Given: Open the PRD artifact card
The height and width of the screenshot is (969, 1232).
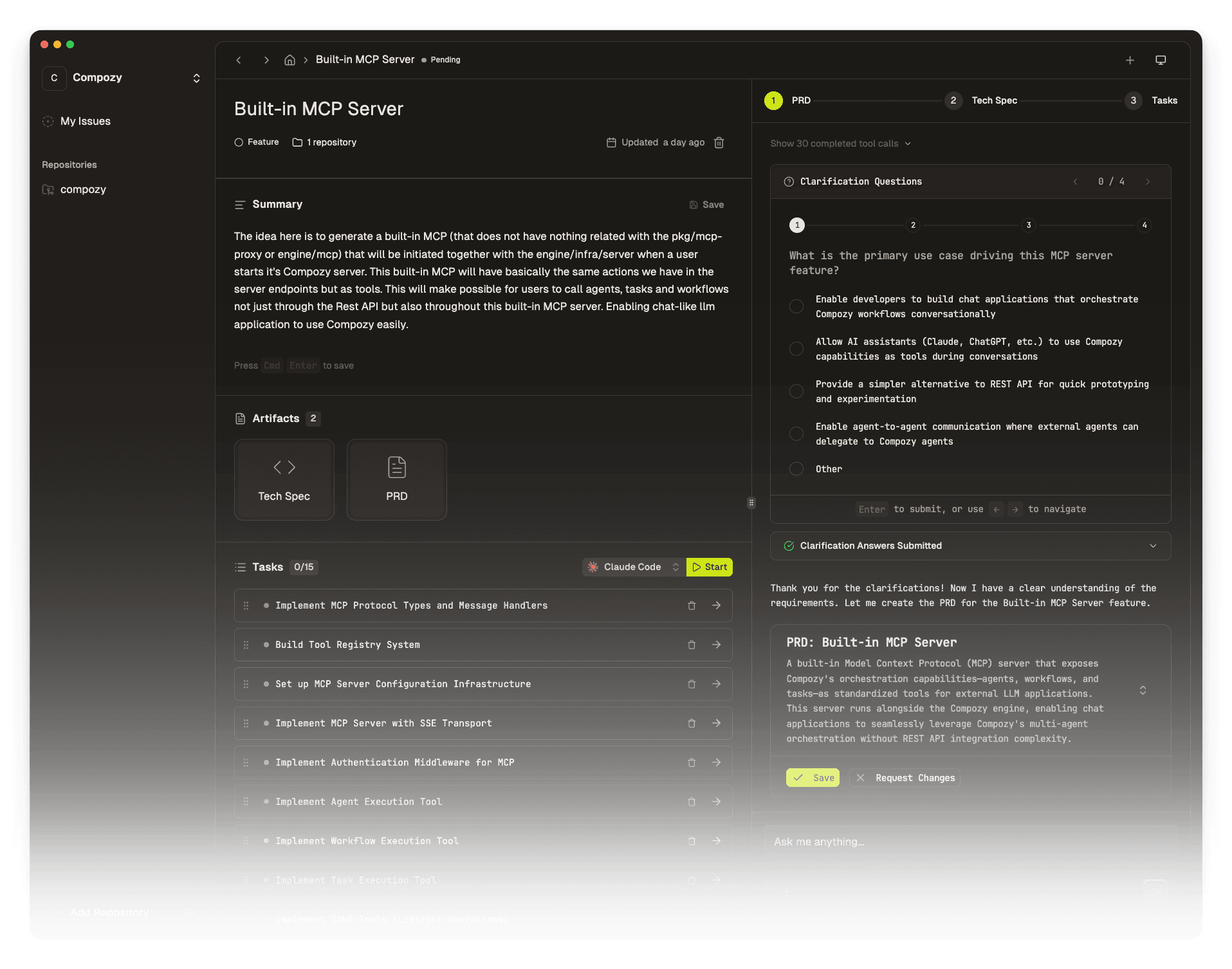Looking at the screenshot, I should (x=396, y=479).
